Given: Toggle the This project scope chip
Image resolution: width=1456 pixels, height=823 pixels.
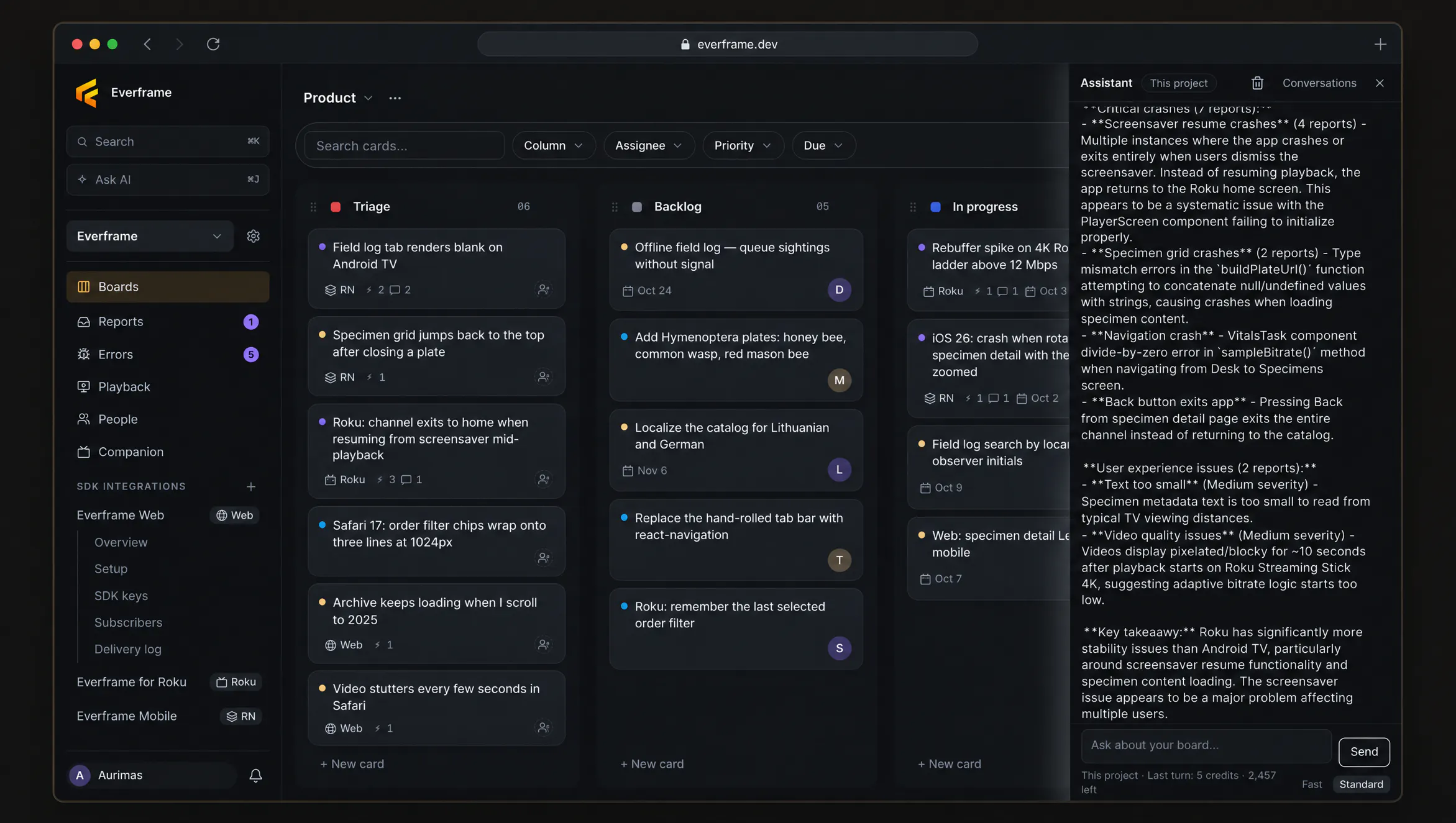Looking at the screenshot, I should (1179, 83).
